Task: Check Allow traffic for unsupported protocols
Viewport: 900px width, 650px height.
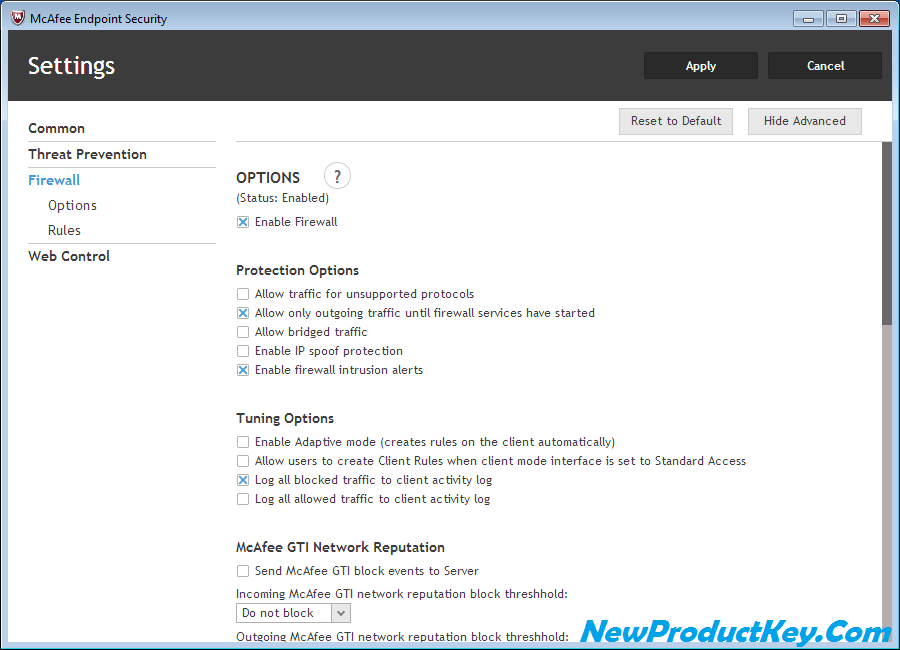Action: [x=243, y=294]
